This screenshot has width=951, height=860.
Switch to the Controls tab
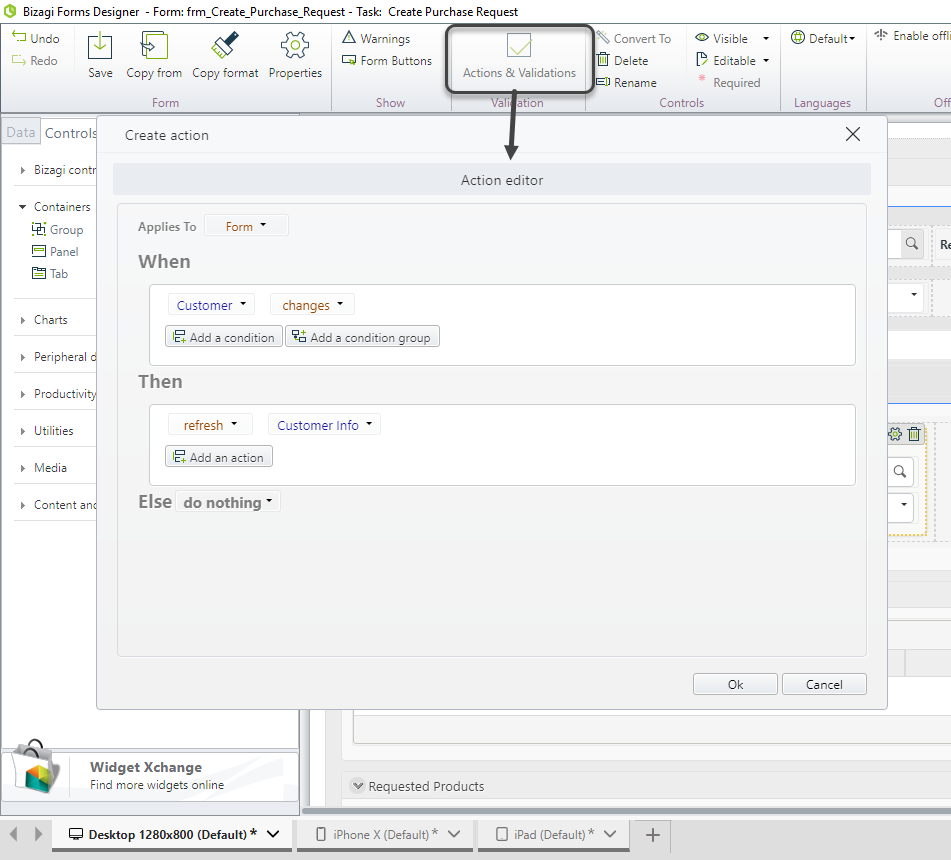click(x=70, y=132)
